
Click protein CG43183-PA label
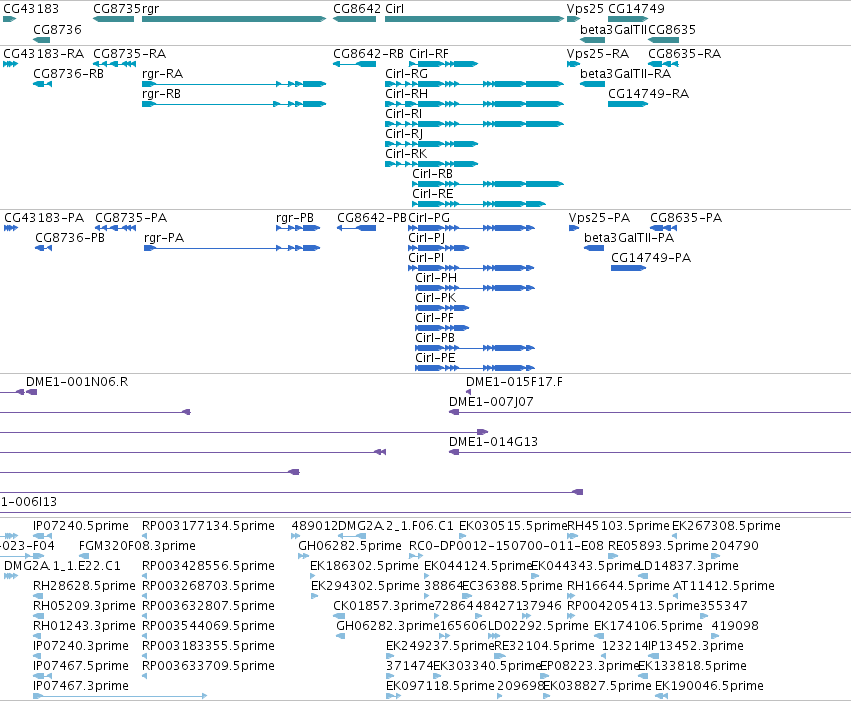45,218
